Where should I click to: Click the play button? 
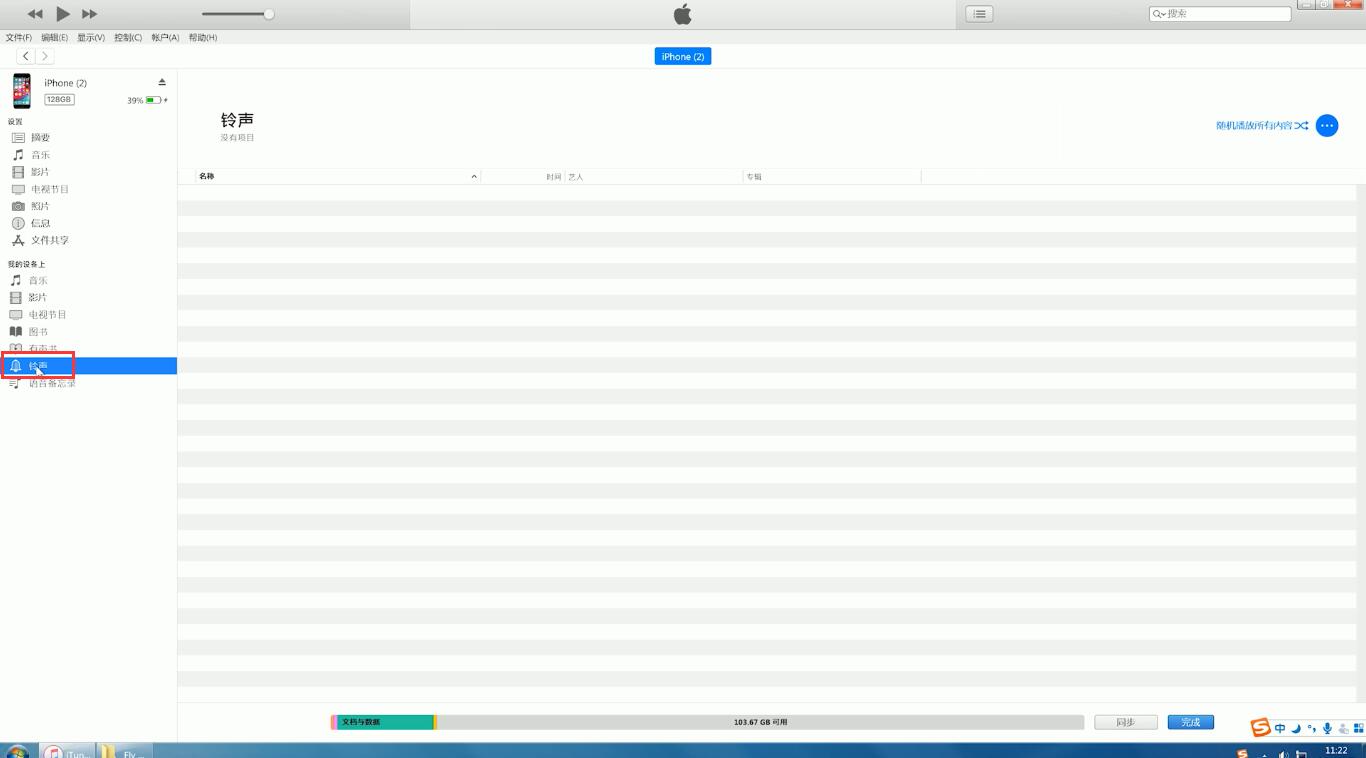63,14
